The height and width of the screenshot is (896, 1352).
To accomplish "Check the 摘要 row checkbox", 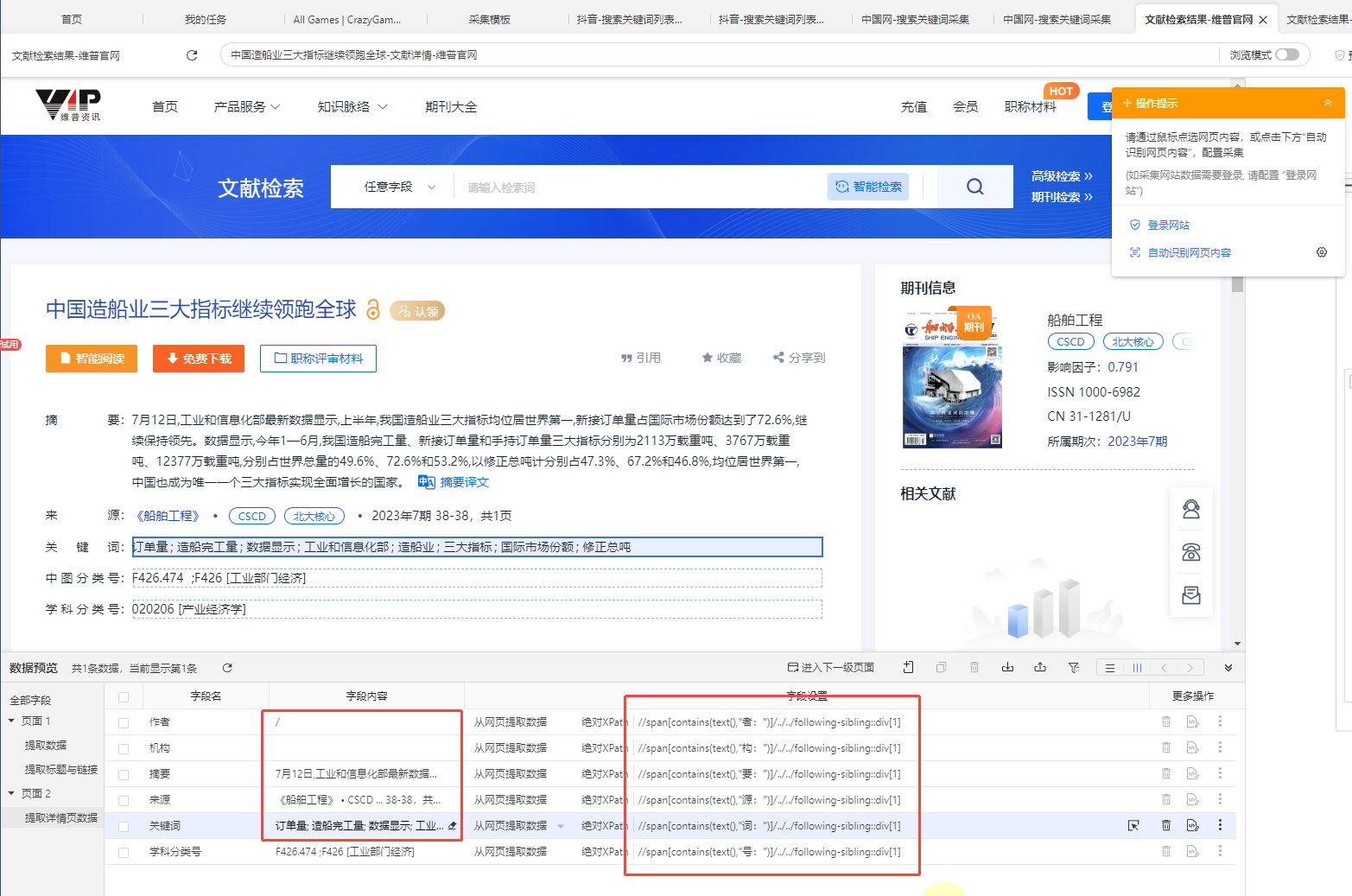I will [x=124, y=774].
